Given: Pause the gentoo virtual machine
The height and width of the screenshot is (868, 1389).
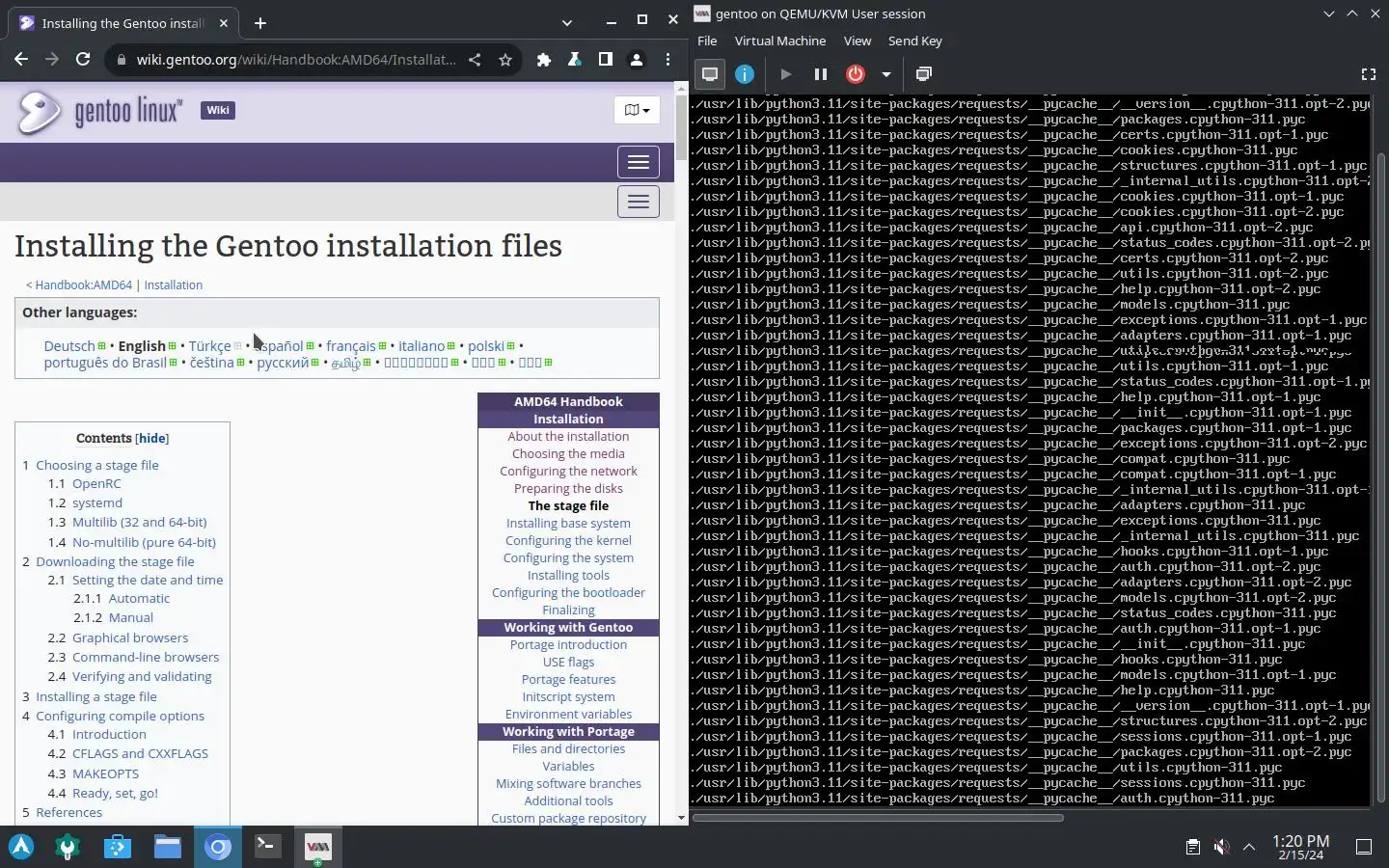Looking at the screenshot, I should [x=820, y=74].
